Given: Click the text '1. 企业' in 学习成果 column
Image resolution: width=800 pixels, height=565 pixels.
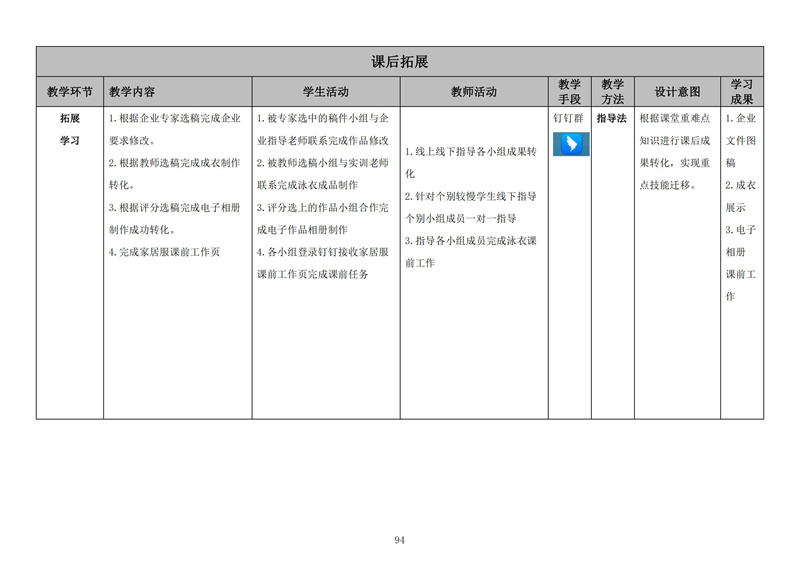Looking at the screenshot, I should click(x=741, y=118).
